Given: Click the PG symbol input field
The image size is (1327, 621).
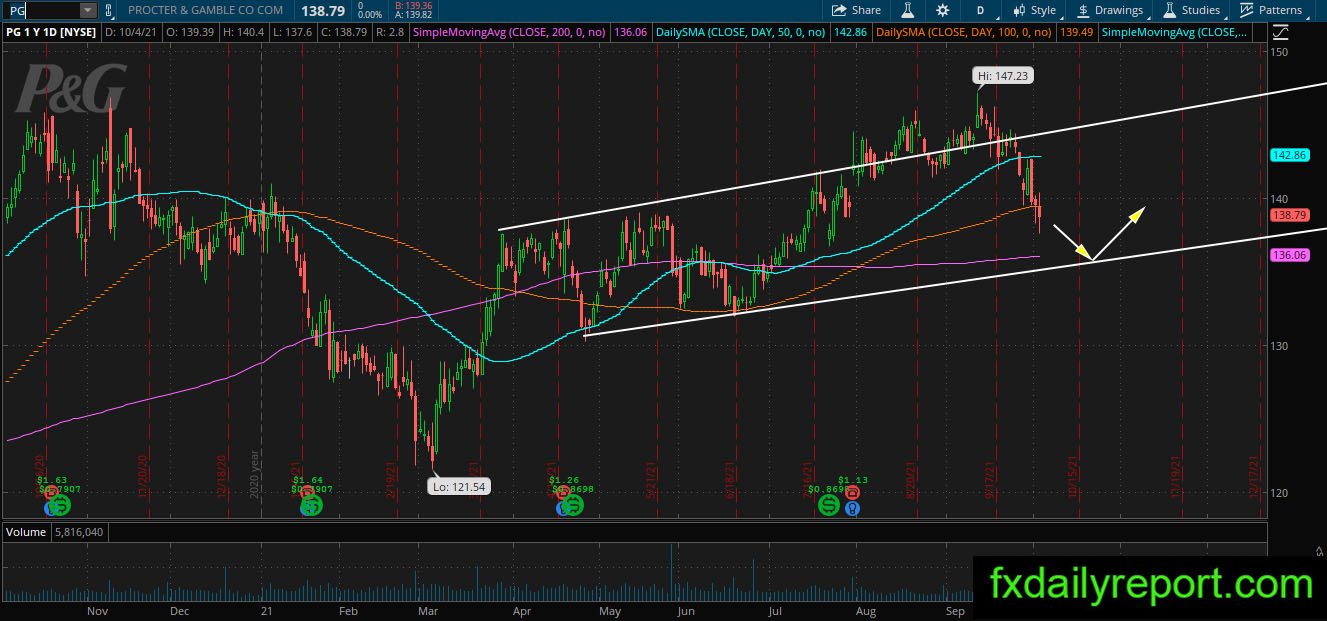Looking at the screenshot, I should click(x=41, y=10).
